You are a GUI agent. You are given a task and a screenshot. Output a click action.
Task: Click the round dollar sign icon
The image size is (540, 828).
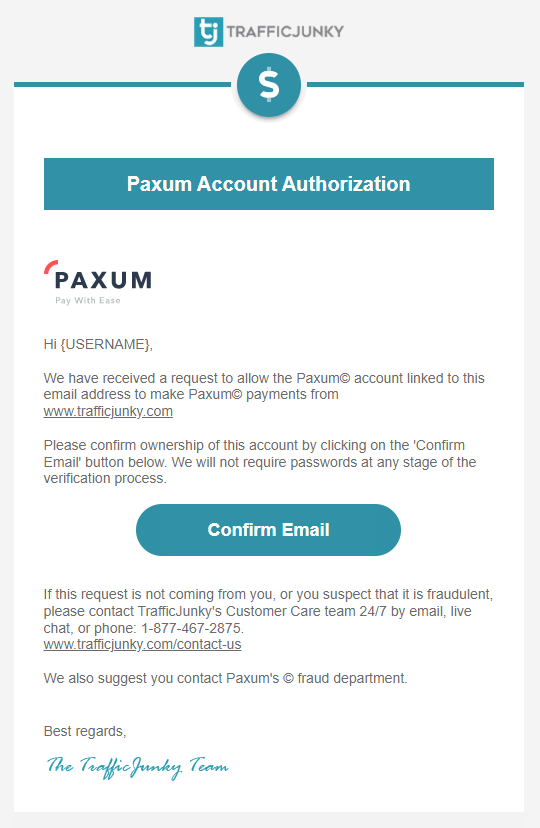click(x=269, y=85)
